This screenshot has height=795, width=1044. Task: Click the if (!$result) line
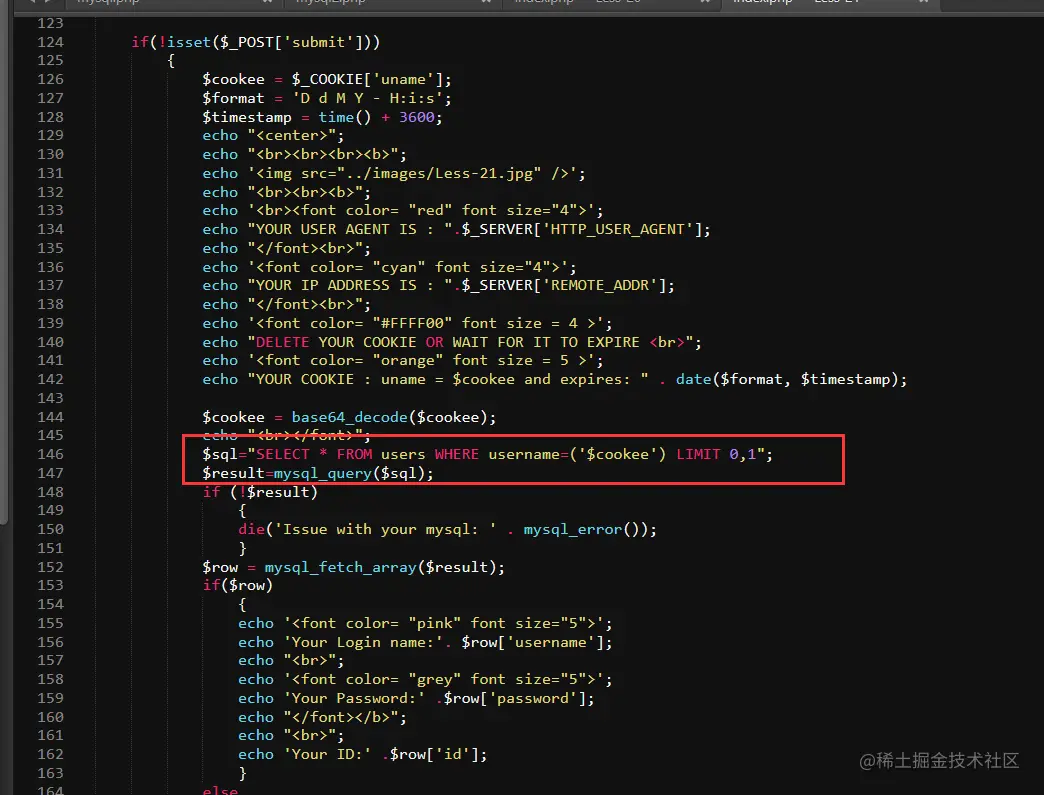click(x=260, y=492)
